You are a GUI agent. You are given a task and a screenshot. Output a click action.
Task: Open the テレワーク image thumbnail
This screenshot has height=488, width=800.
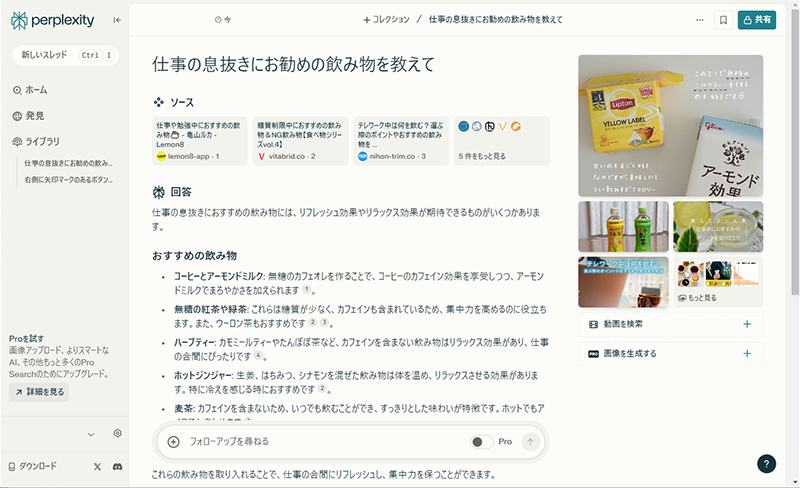coord(623,282)
